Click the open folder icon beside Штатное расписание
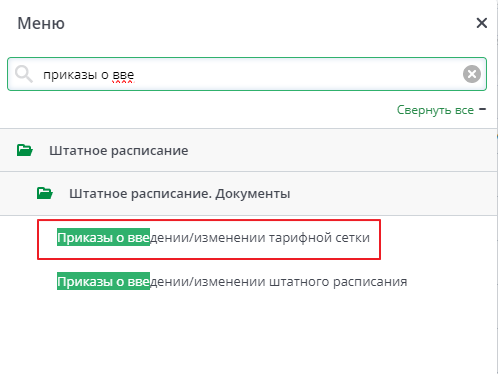The width and height of the screenshot is (498, 374). coord(25,150)
